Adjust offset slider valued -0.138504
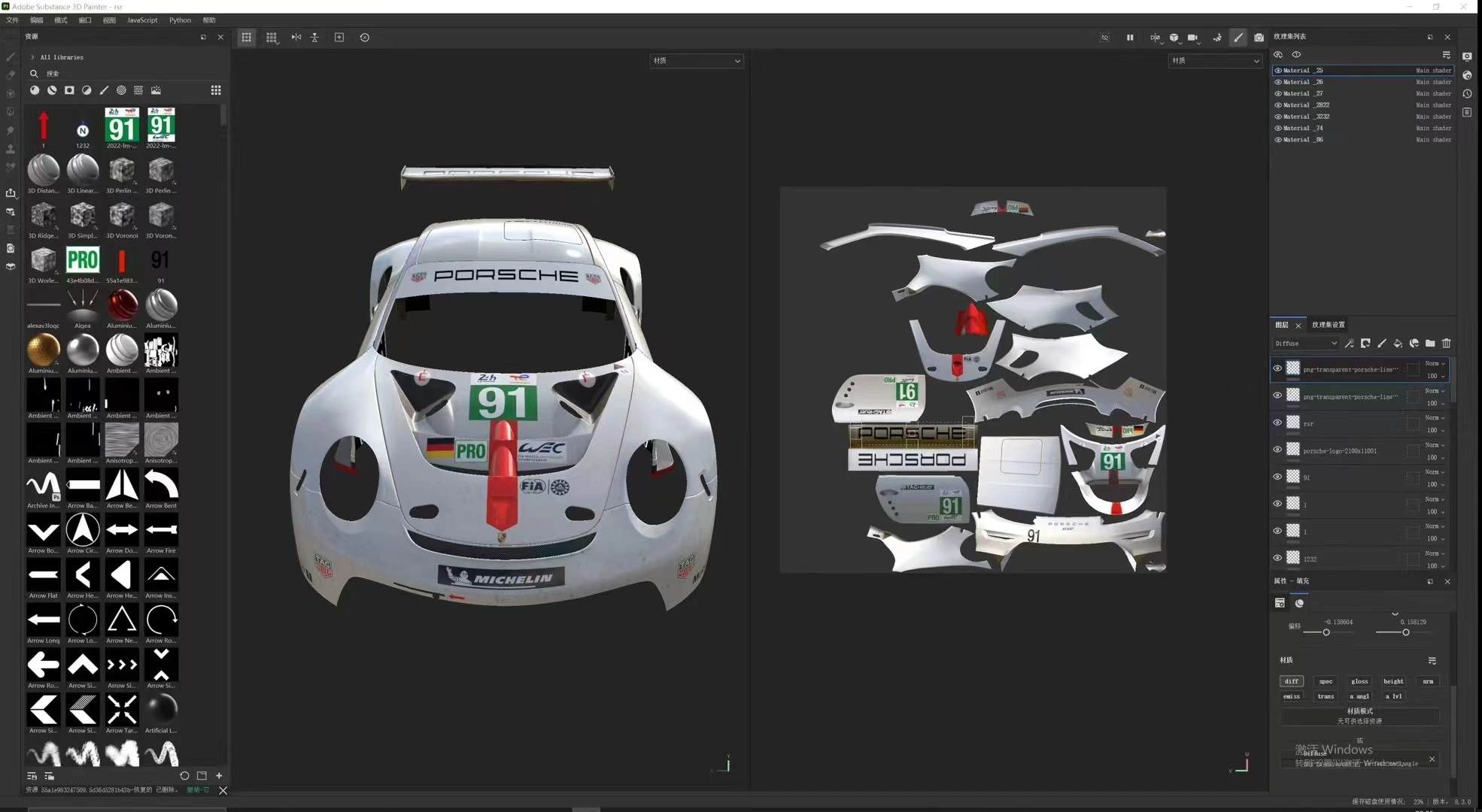 tap(1326, 632)
